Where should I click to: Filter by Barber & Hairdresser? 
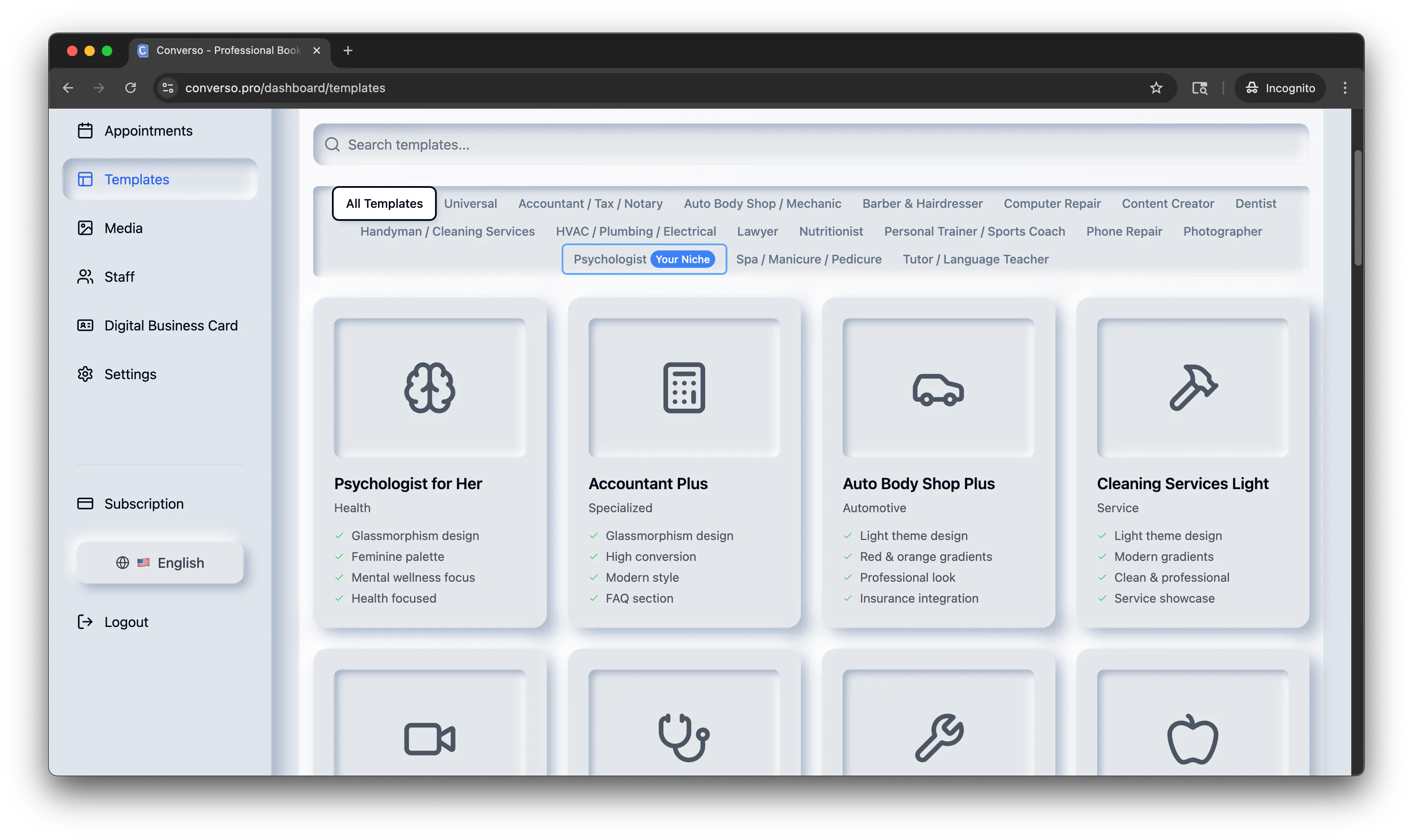(922, 203)
